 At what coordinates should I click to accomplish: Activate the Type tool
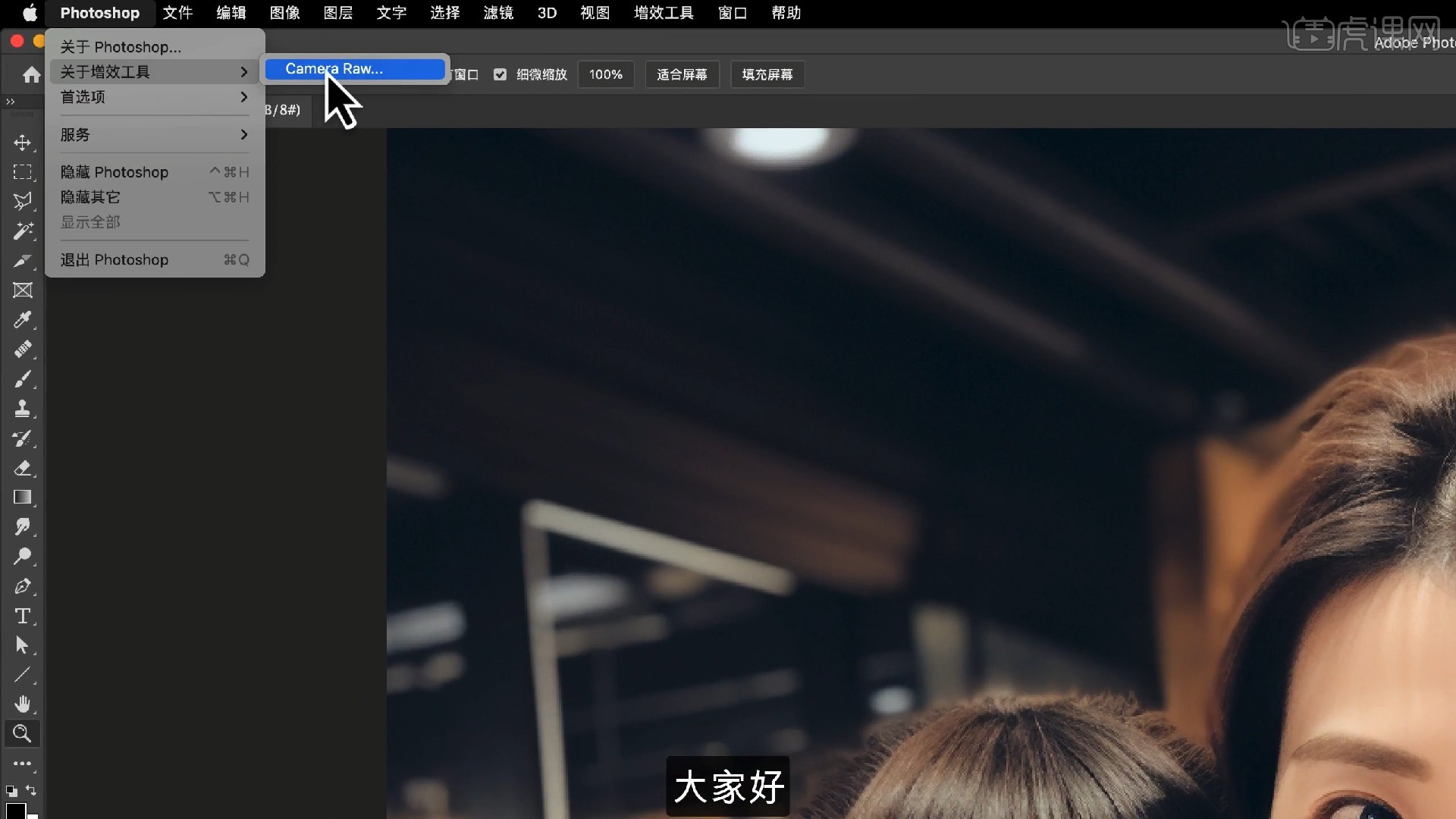tap(23, 617)
